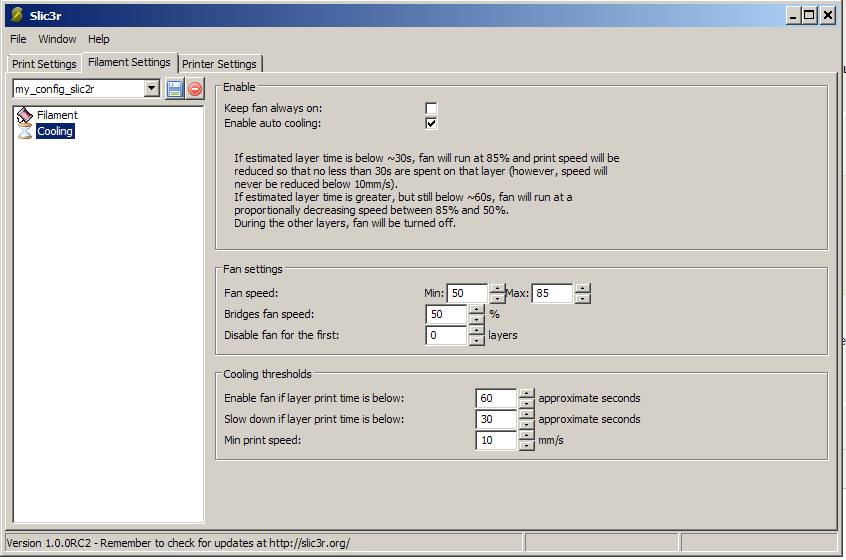Image resolution: width=846 pixels, height=560 pixels.
Task: Enable the Keep fan always on checkbox
Action: tap(431, 108)
